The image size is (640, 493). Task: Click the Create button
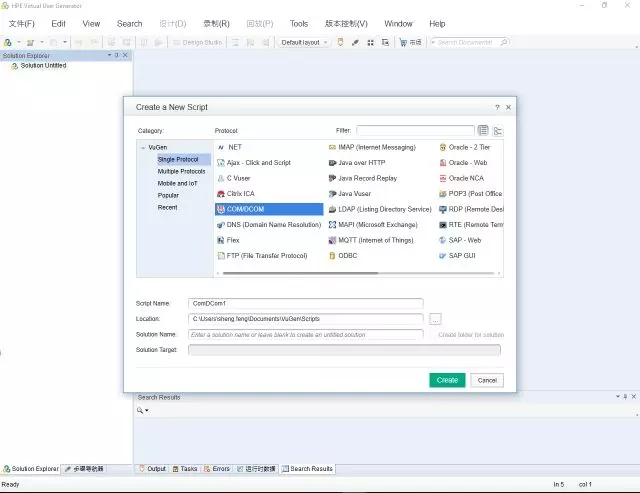coord(447,380)
